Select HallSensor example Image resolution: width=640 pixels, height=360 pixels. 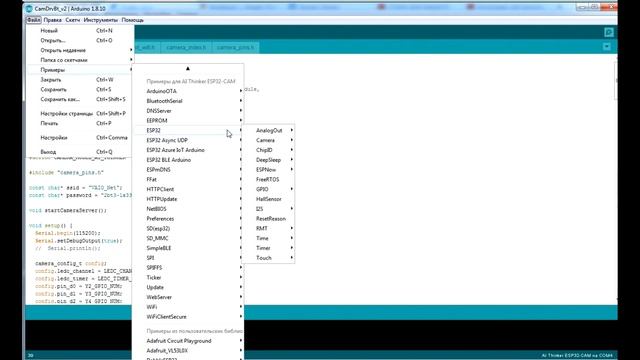pos(269,199)
